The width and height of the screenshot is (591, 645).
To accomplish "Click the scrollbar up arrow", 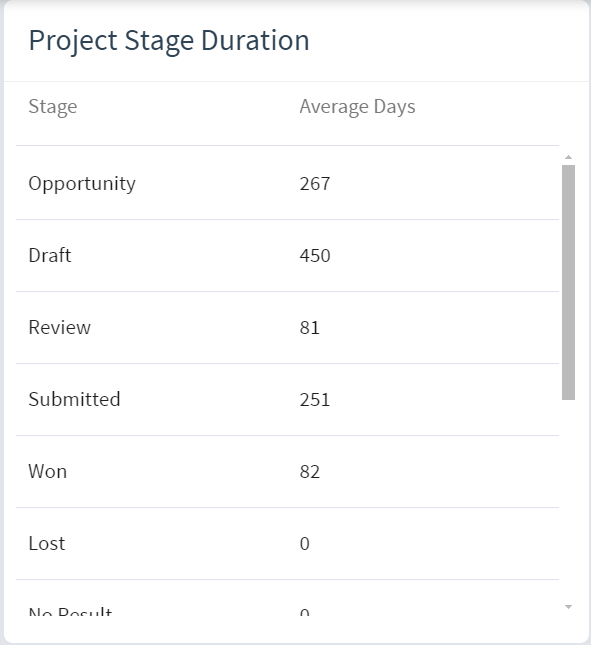I will pos(568,157).
